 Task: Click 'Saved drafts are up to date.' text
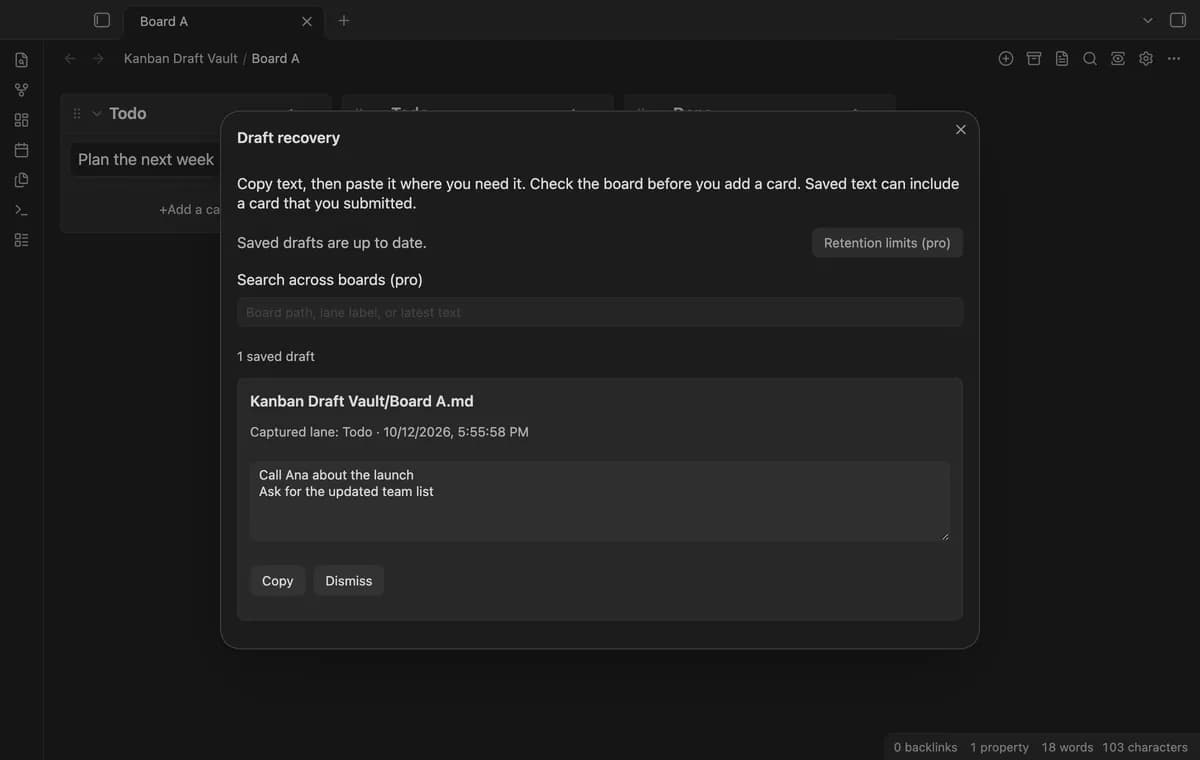[332, 243]
